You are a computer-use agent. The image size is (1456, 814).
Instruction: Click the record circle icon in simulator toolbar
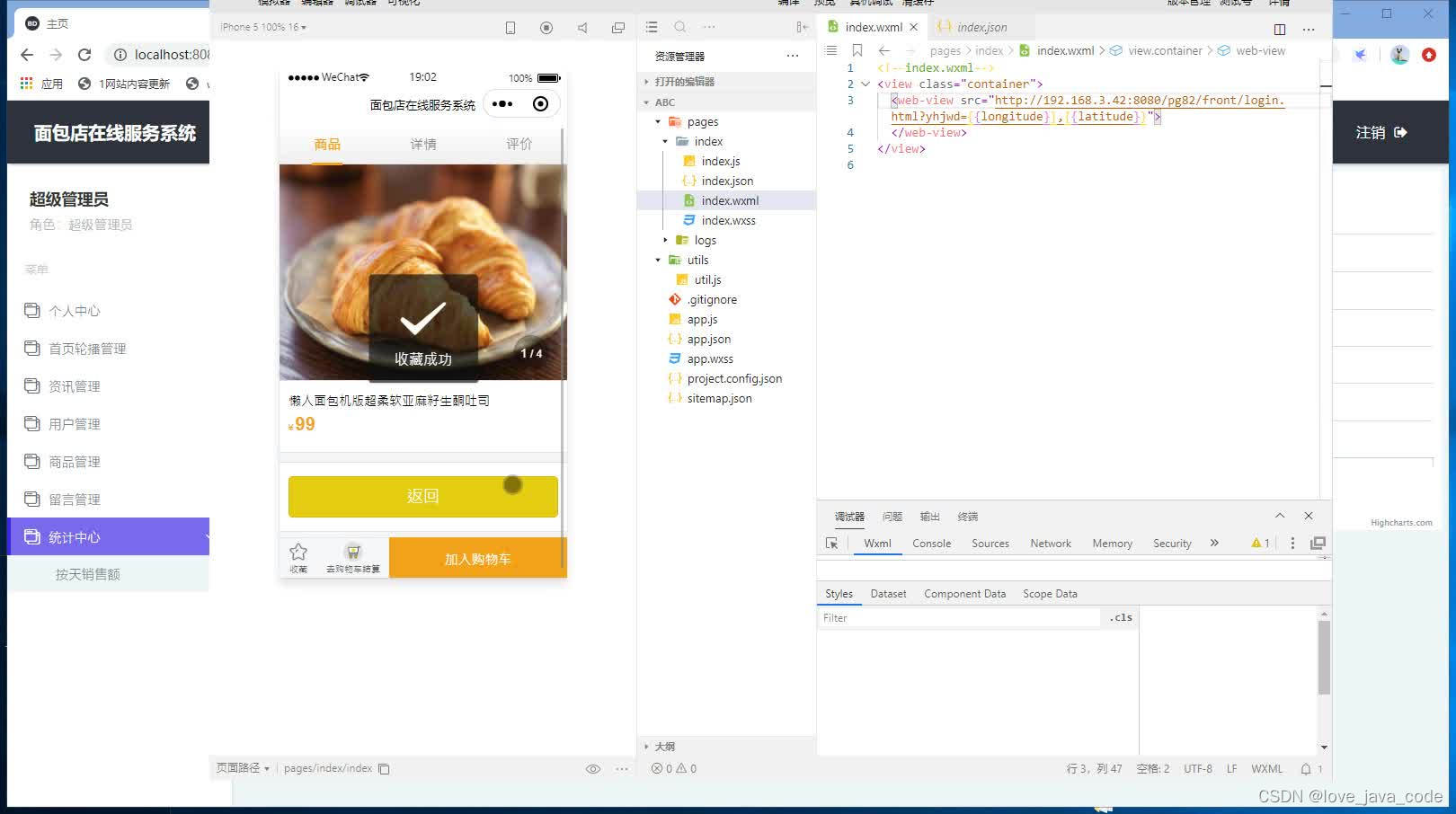(x=546, y=28)
